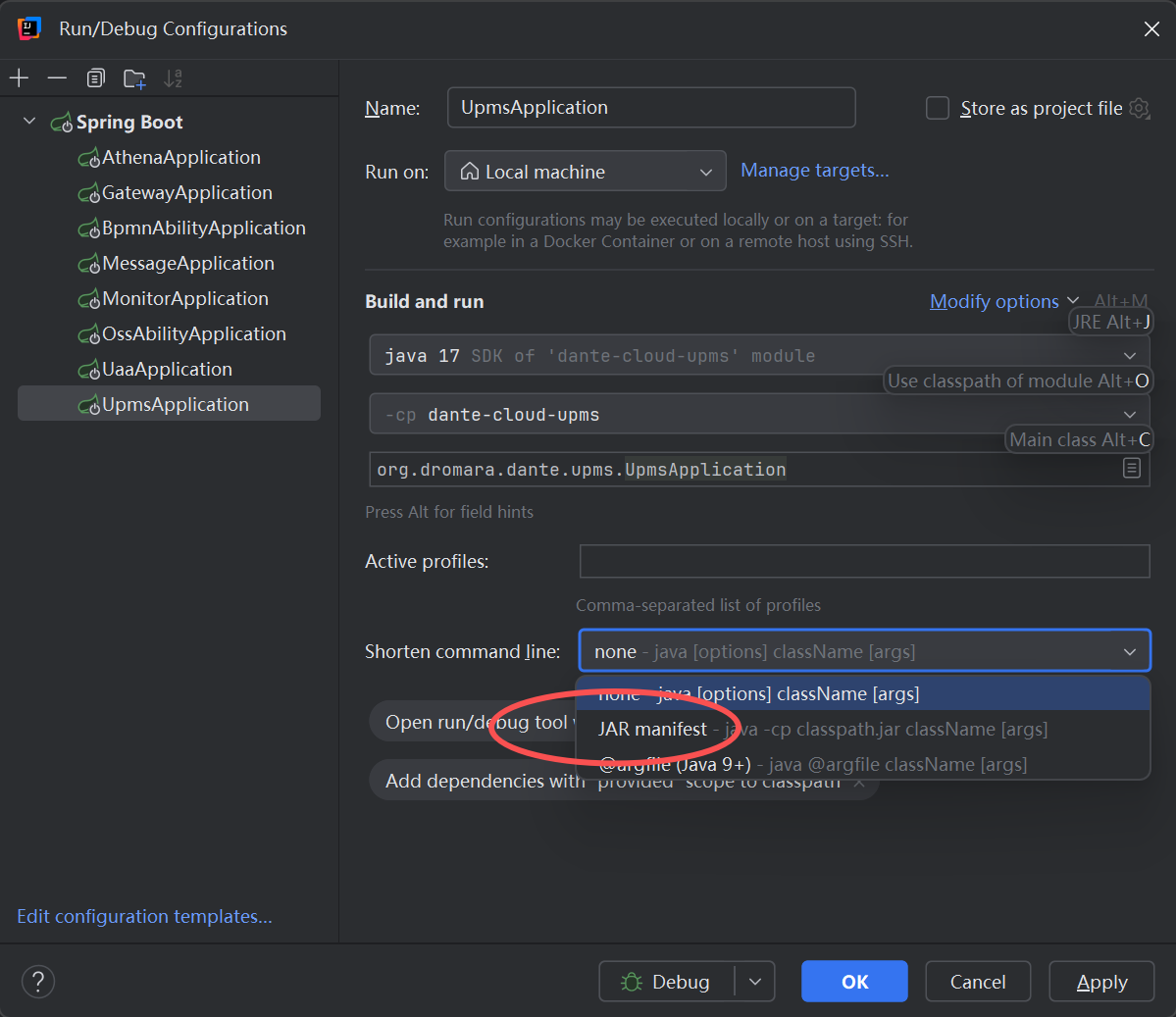Expand the java 17 SDK dropdown
Viewport: 1176px width, 1017px height.
[1129, 356]
